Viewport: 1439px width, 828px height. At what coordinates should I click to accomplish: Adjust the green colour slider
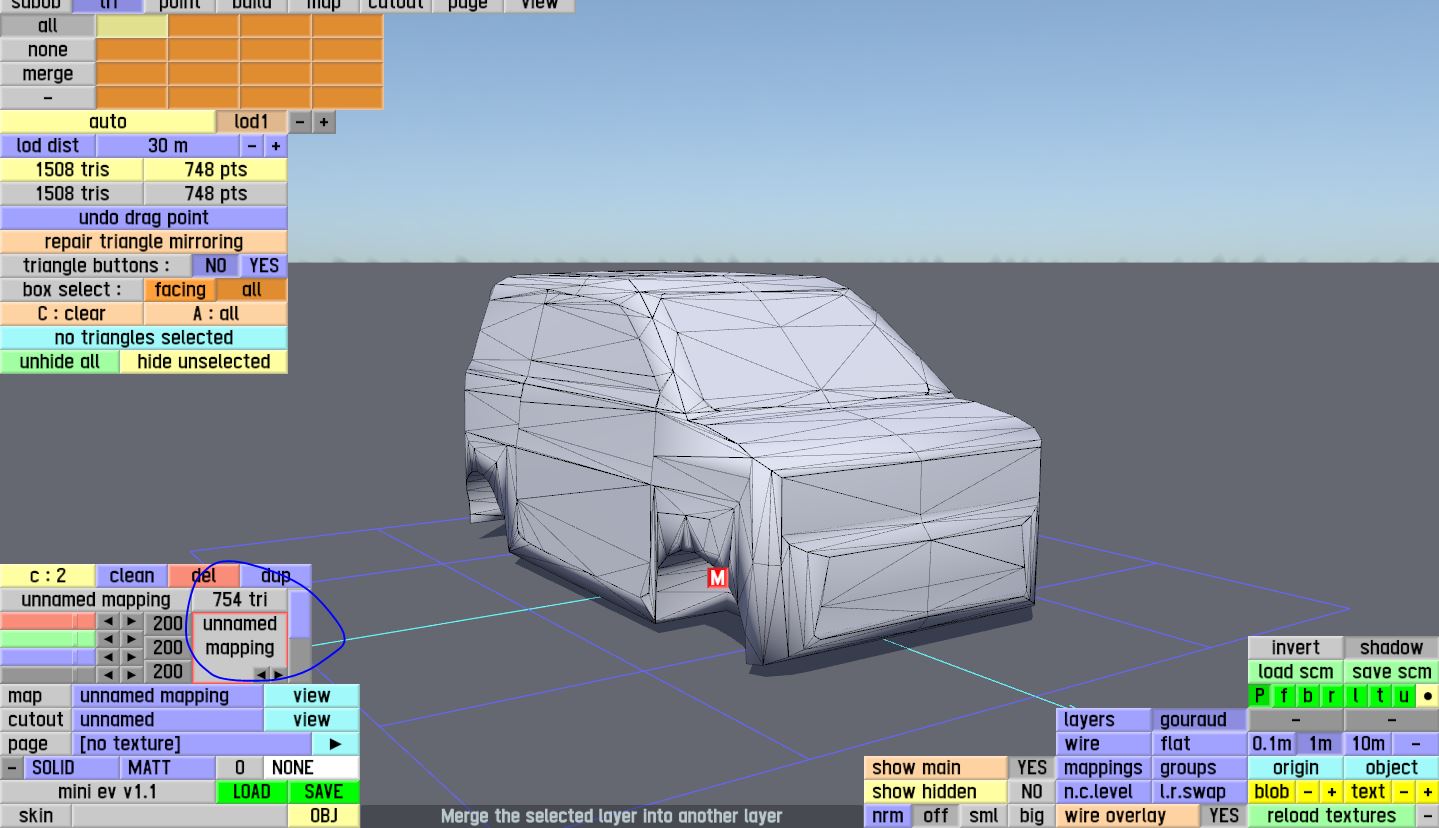point(48,639)
